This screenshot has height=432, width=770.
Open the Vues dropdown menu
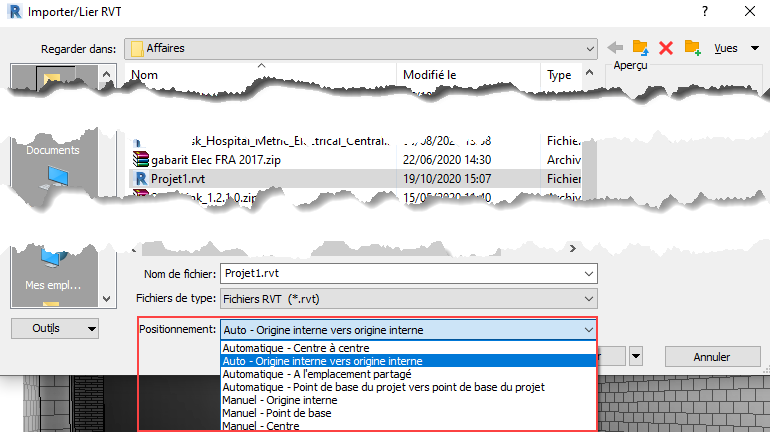pyautogui.click(x=736, y=48)
